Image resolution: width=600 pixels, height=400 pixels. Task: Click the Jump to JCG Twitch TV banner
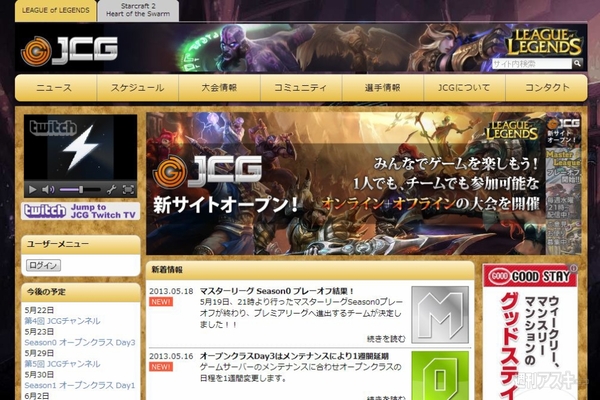(80, 211)
